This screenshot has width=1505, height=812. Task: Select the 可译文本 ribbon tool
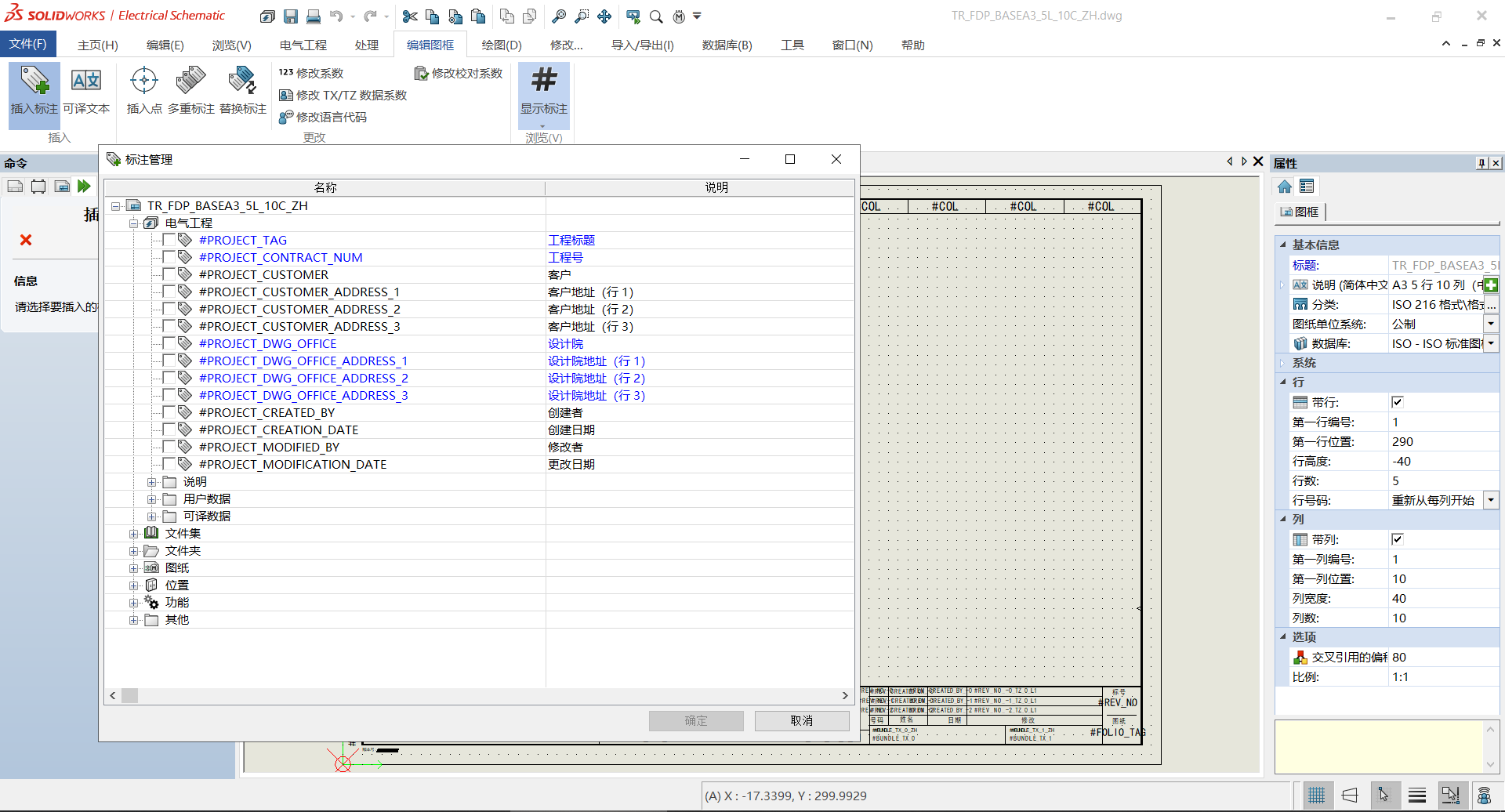[86, 91]
